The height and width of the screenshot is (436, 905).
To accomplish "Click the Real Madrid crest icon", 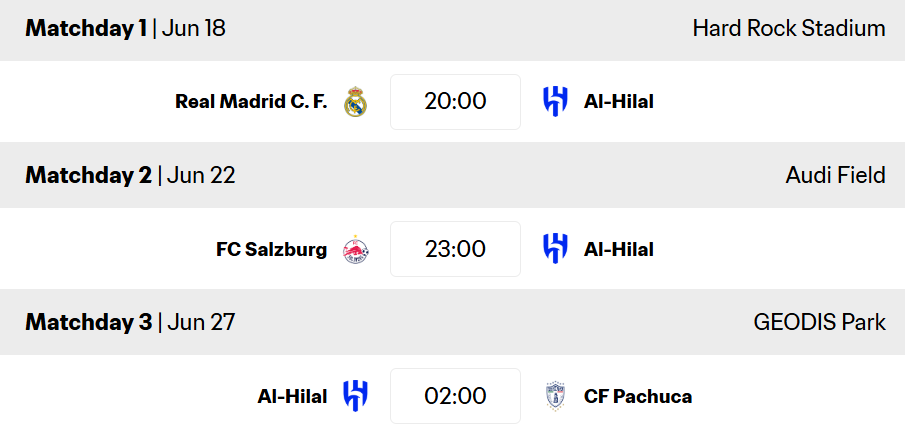I will (355, 102).
